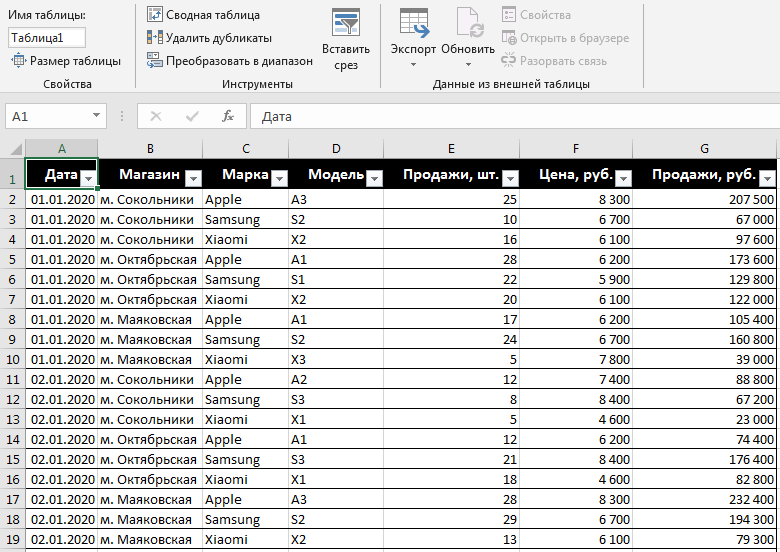Open the Дата column filter dropdown

(x=89, y=178)
